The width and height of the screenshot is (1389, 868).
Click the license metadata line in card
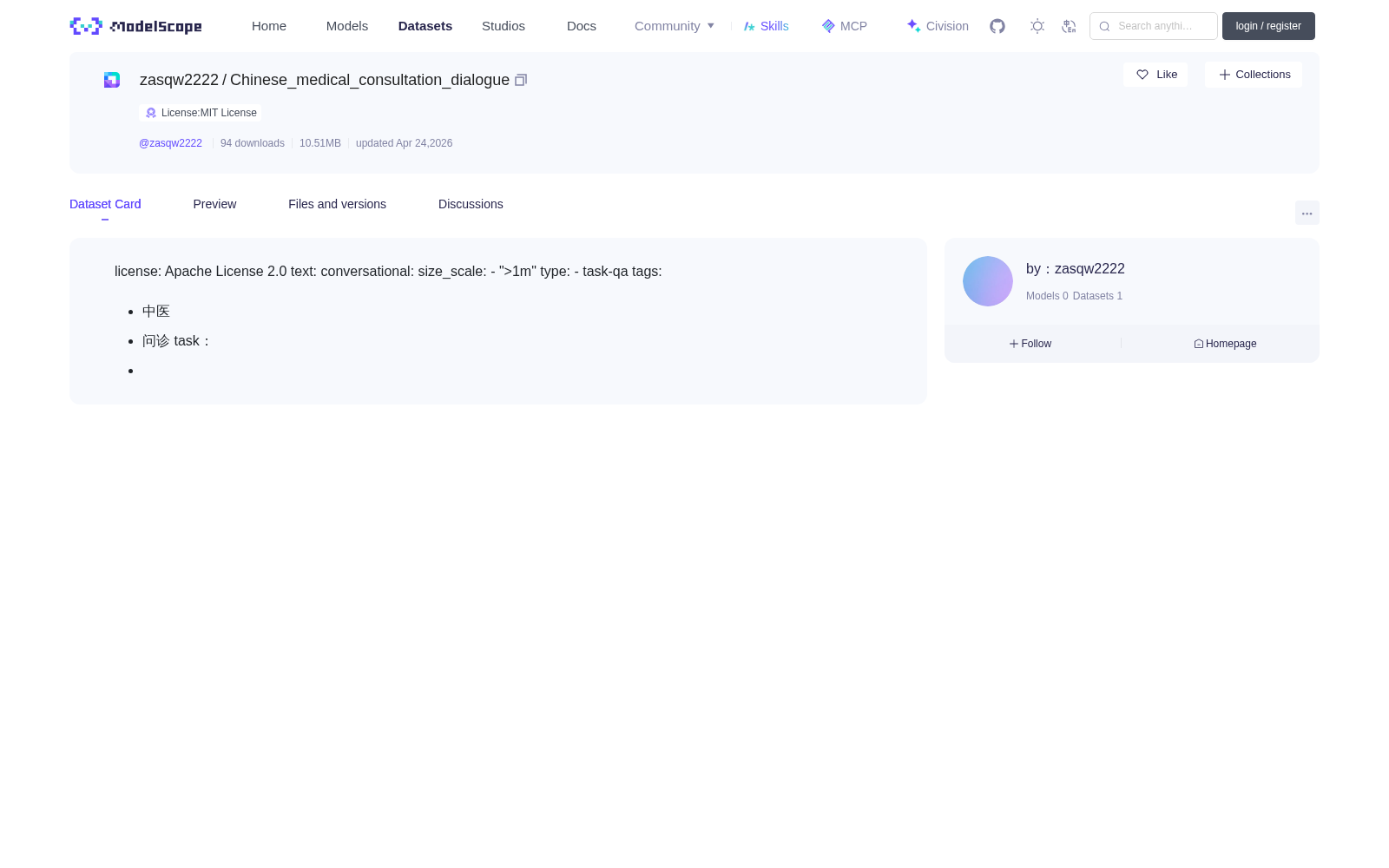pyautogui.click(x=388, y=272)
